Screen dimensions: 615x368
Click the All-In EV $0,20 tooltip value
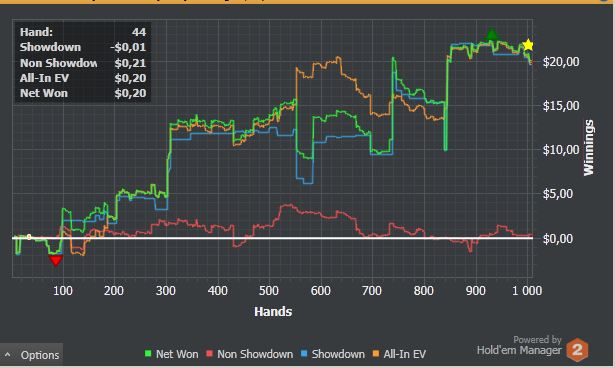(x=130, y=78)
